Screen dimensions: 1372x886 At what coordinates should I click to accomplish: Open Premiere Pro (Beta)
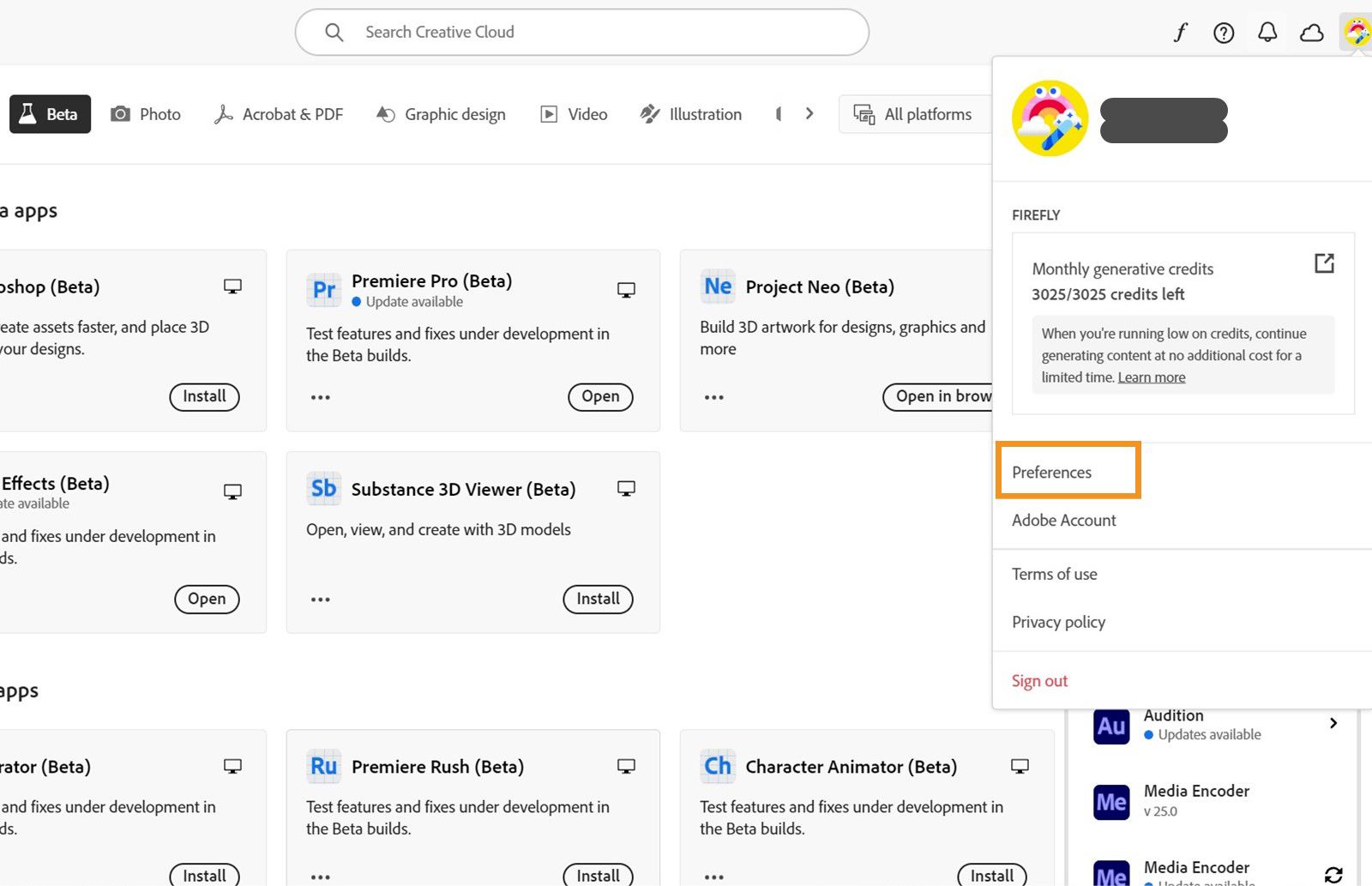tap(600, 397)
